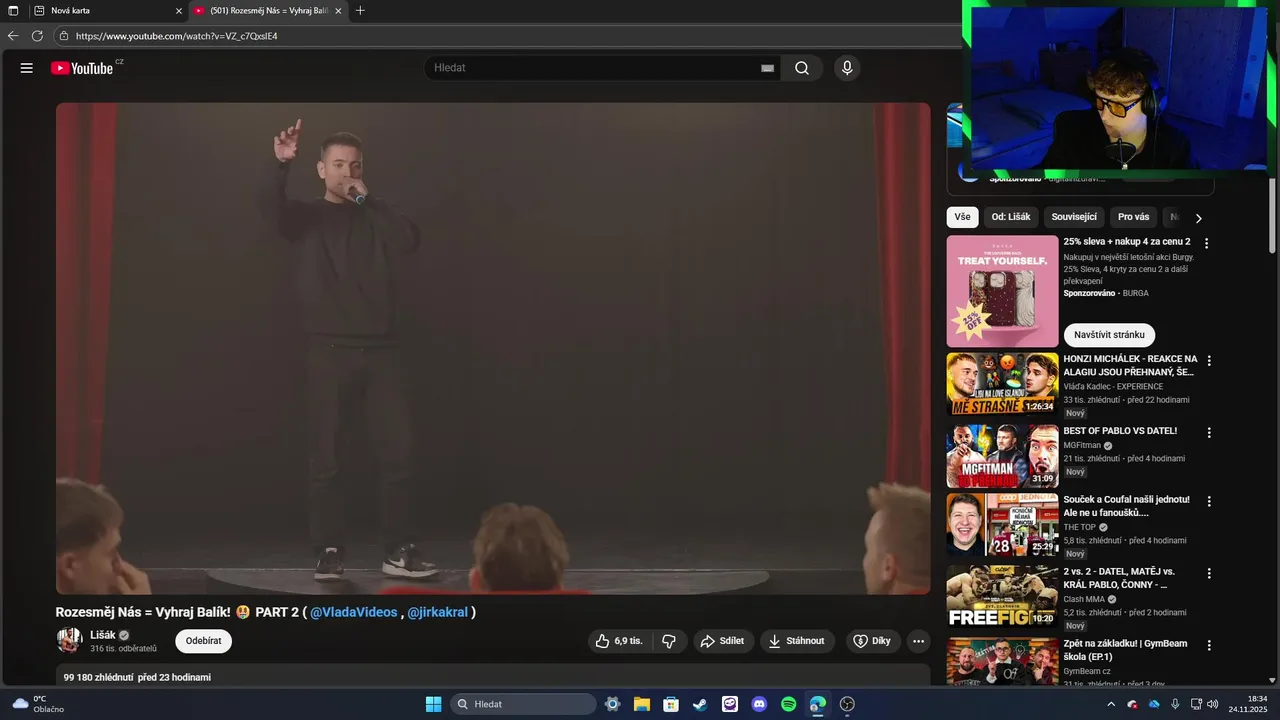1280x720 pixels.
Task: Click the search magnifier button
Action: coord(802,68)
